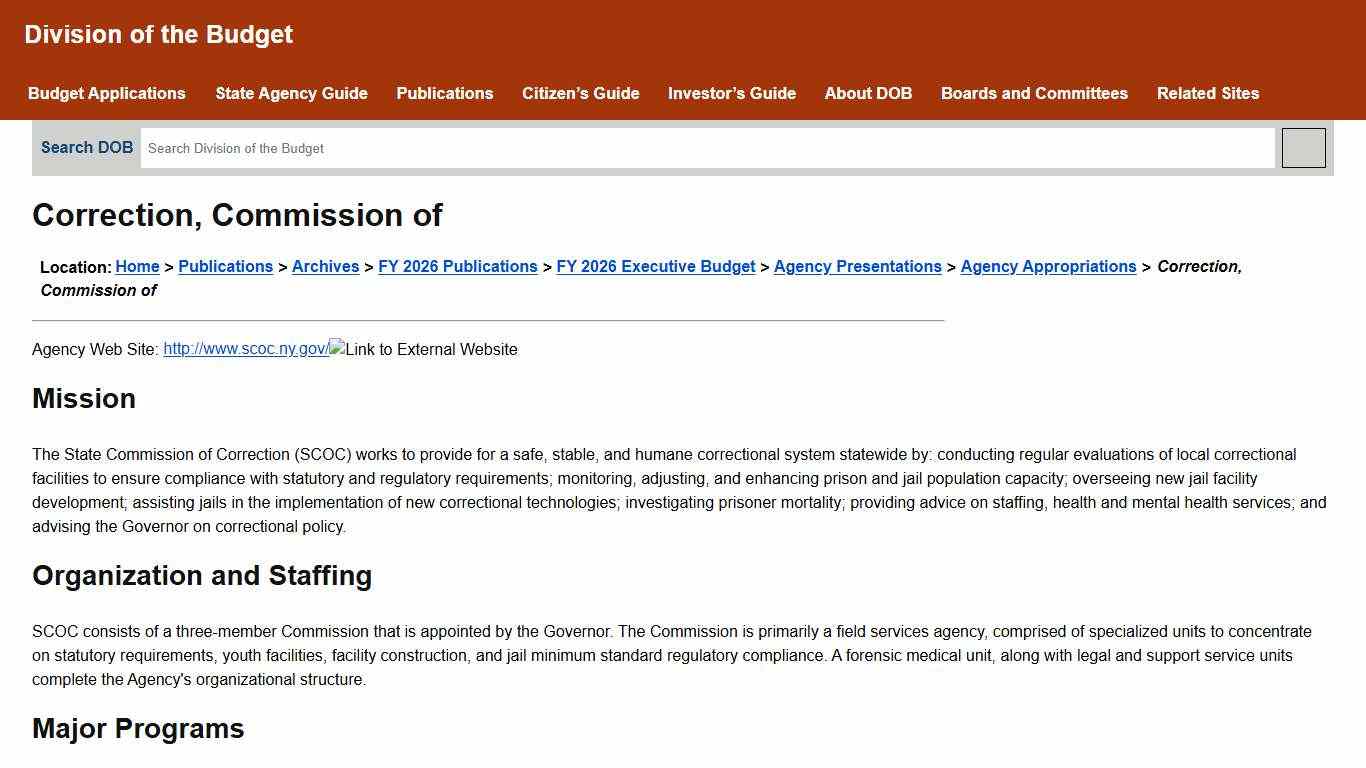
Task: Visit the www.scoc.ny.gov agency website link
Action: [245, 349]
